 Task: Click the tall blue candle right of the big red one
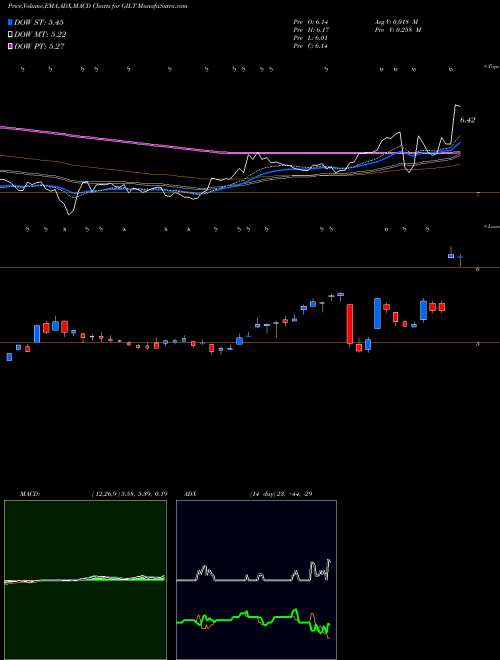[378, 313]
